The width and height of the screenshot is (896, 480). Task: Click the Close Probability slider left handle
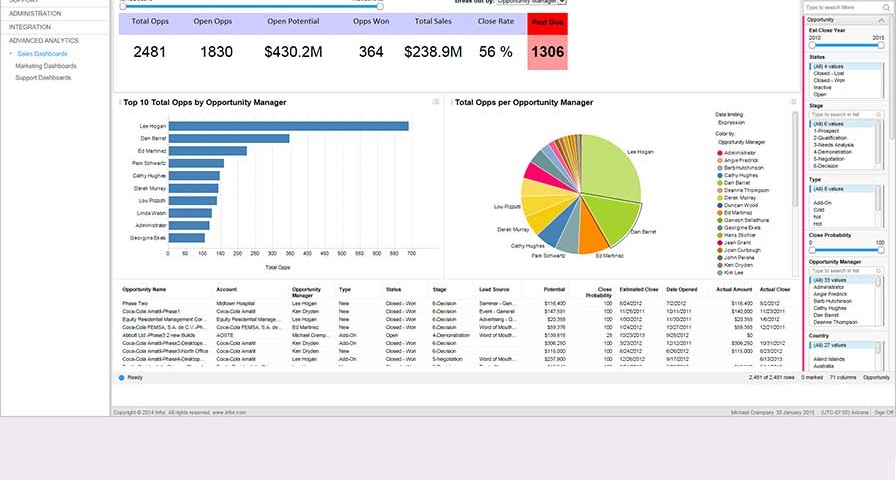coord(812,250)
